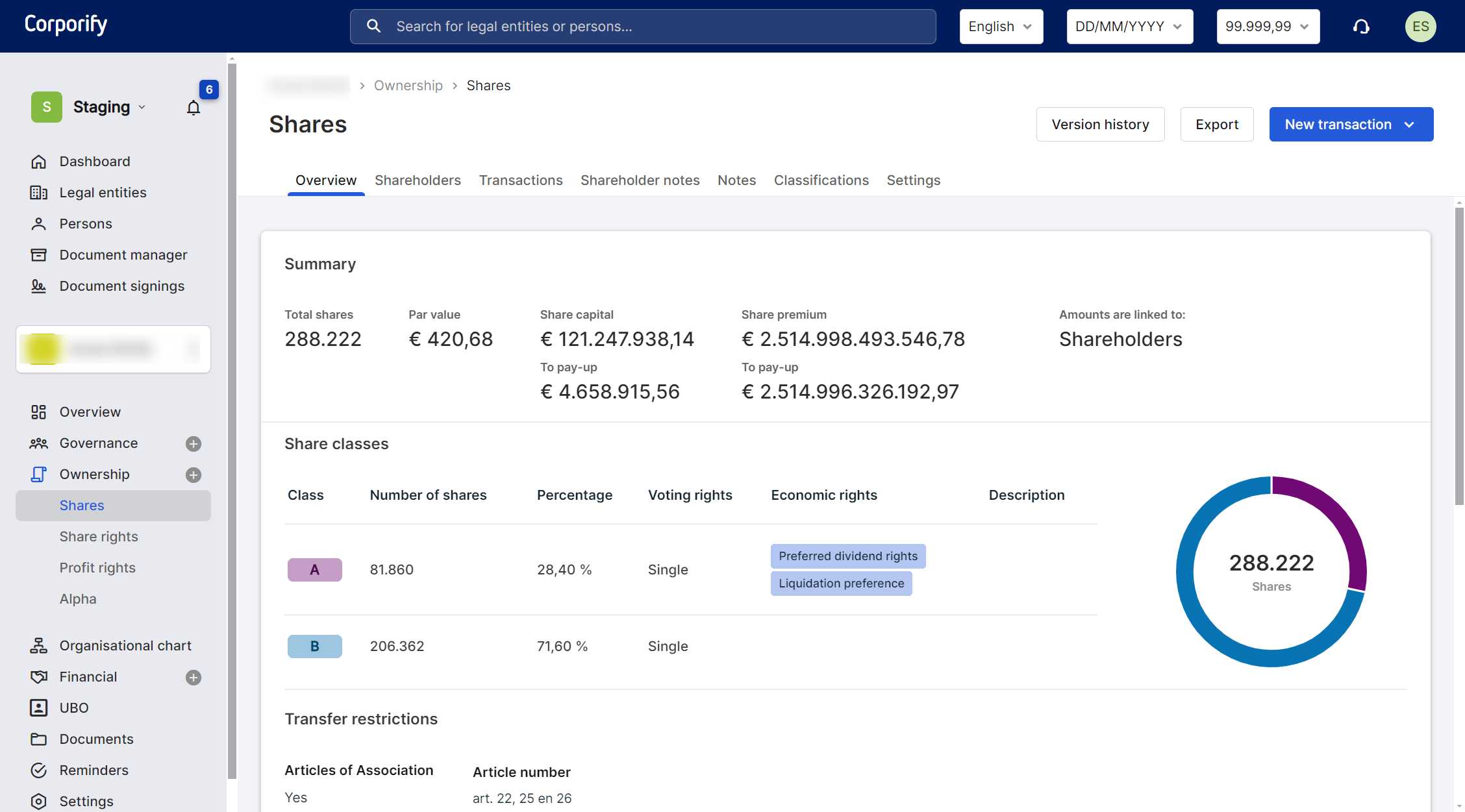1465x812 pixels.
Task: Open the Reminders page
Action: (94, 770)
